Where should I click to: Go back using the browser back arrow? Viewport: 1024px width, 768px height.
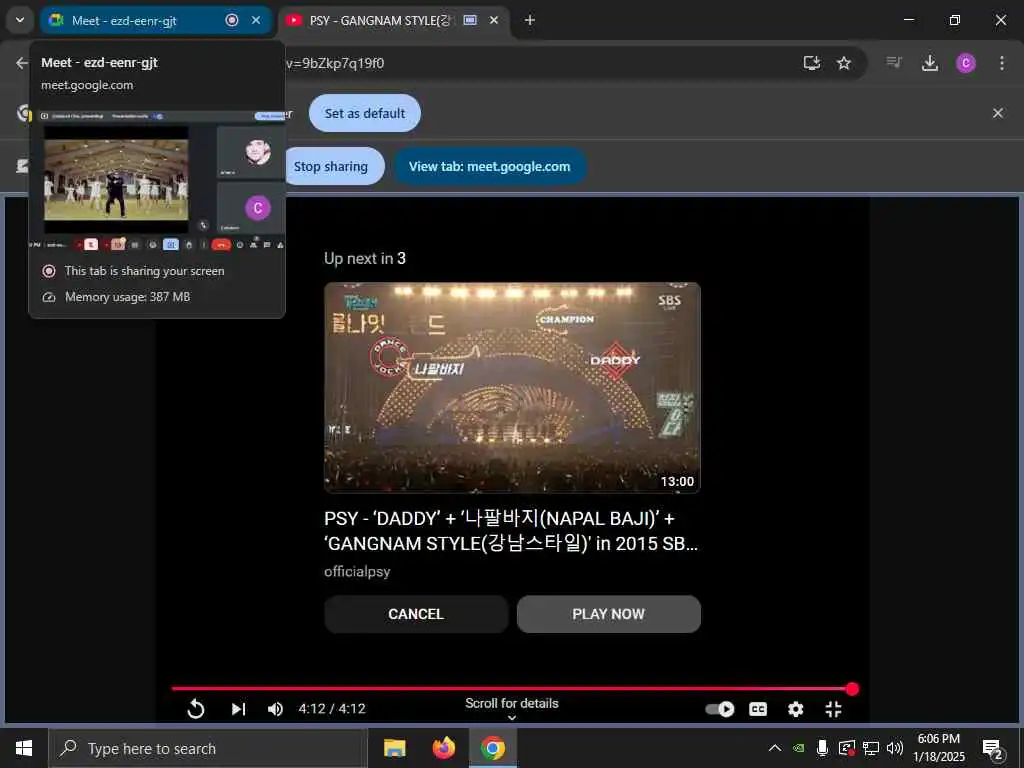click(x=22, y=63)
